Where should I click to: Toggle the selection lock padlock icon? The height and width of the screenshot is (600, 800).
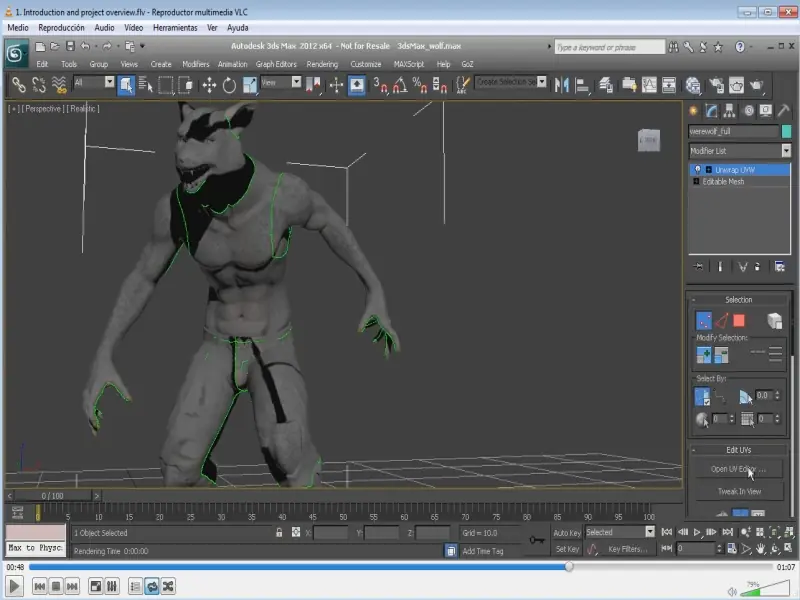(x=279, y=533)
